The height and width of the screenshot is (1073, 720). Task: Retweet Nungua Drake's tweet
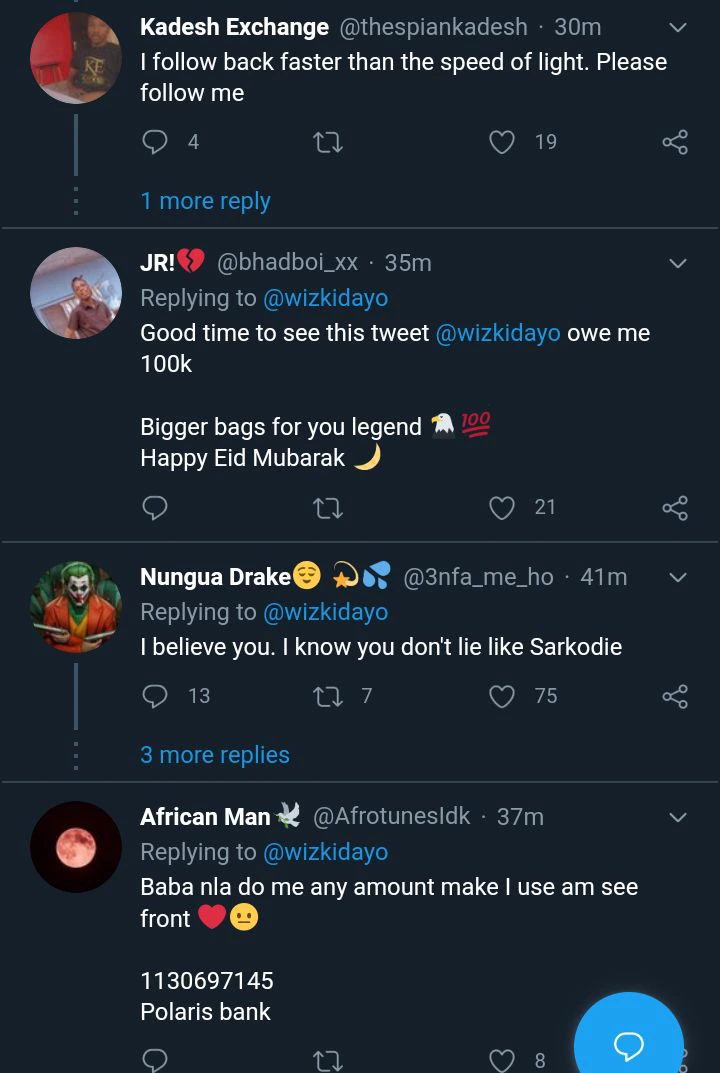coord(328,696)
